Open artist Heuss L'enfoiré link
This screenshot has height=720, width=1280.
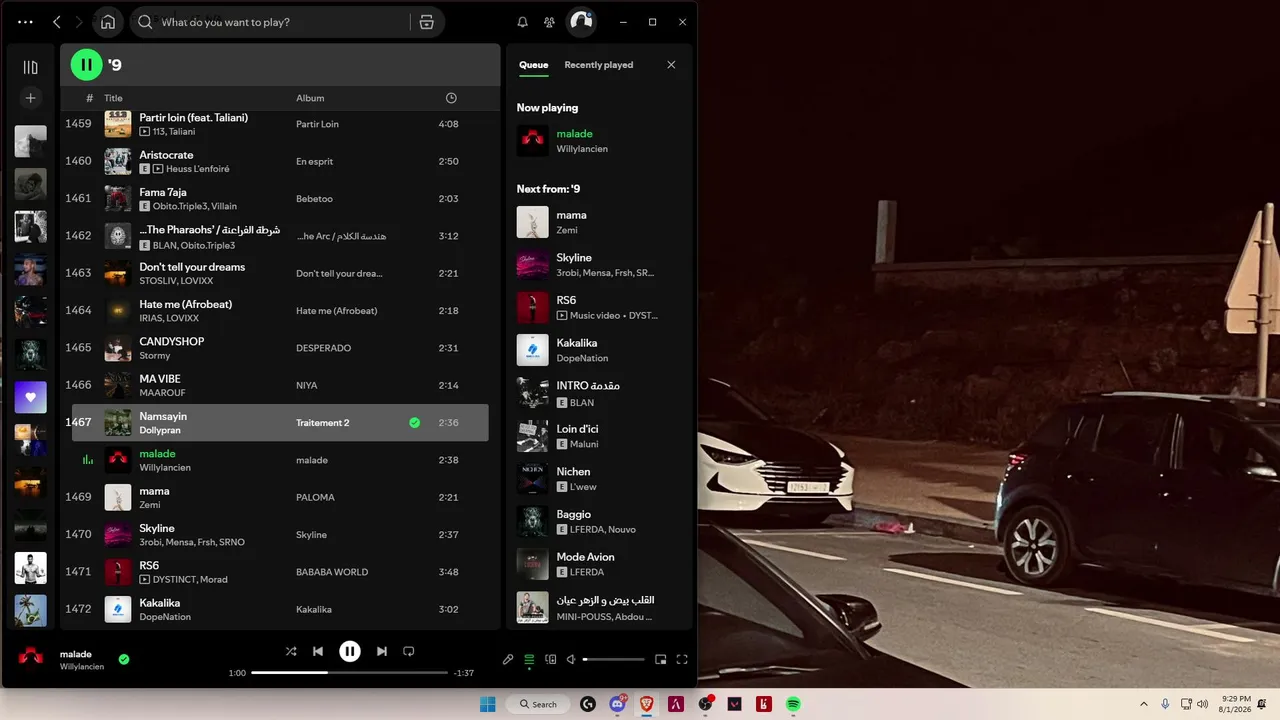click(198, 169)
